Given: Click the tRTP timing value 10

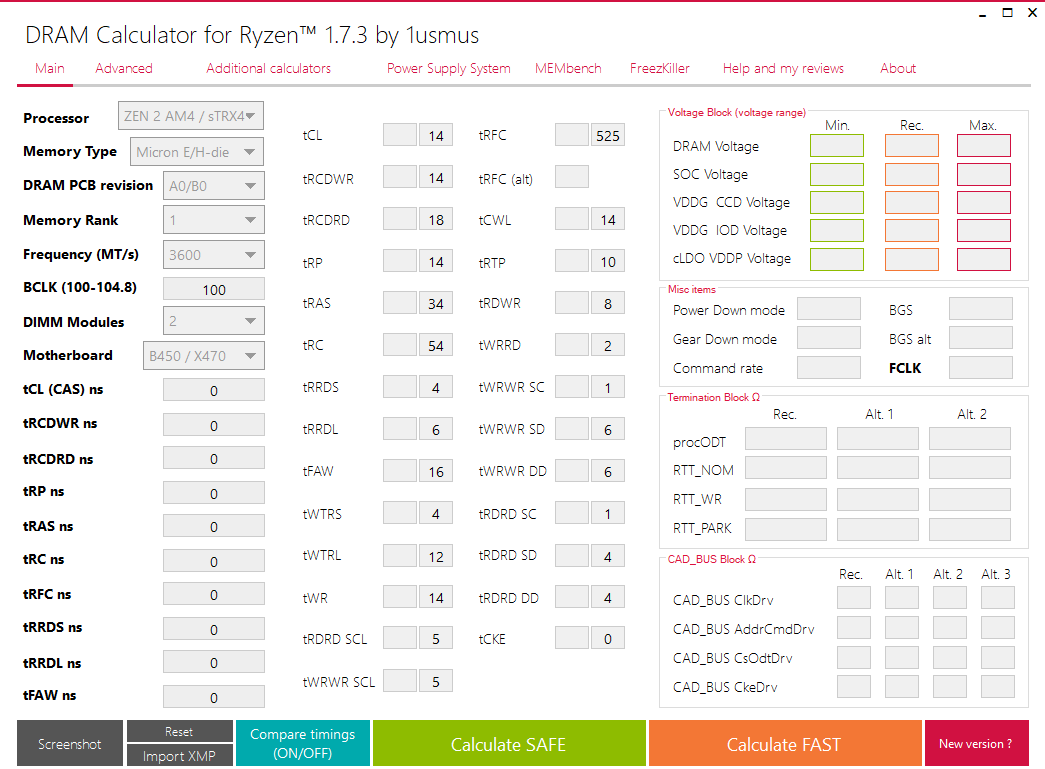Looking at the screenshot, I should [608, 261].
